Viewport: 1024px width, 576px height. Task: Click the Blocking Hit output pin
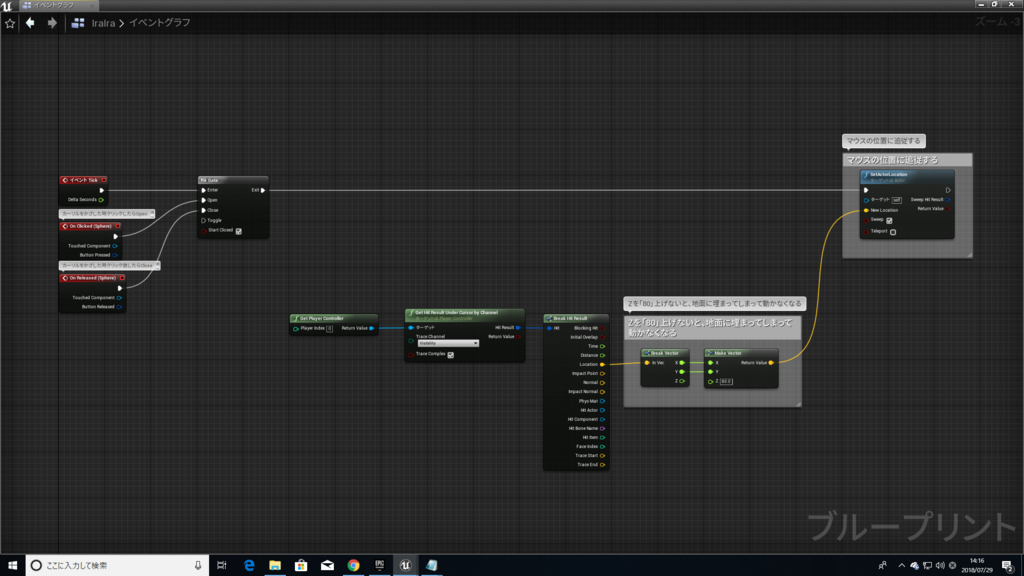click(x=602, y=328)
